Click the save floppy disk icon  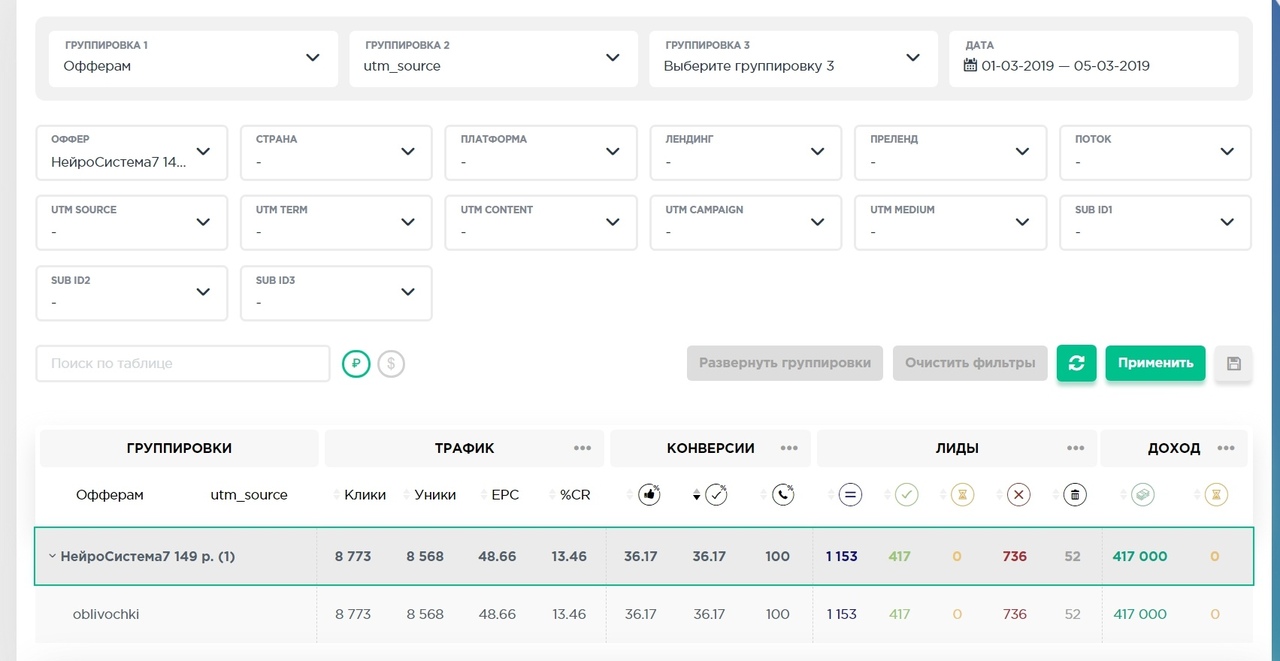[1233, 364]
